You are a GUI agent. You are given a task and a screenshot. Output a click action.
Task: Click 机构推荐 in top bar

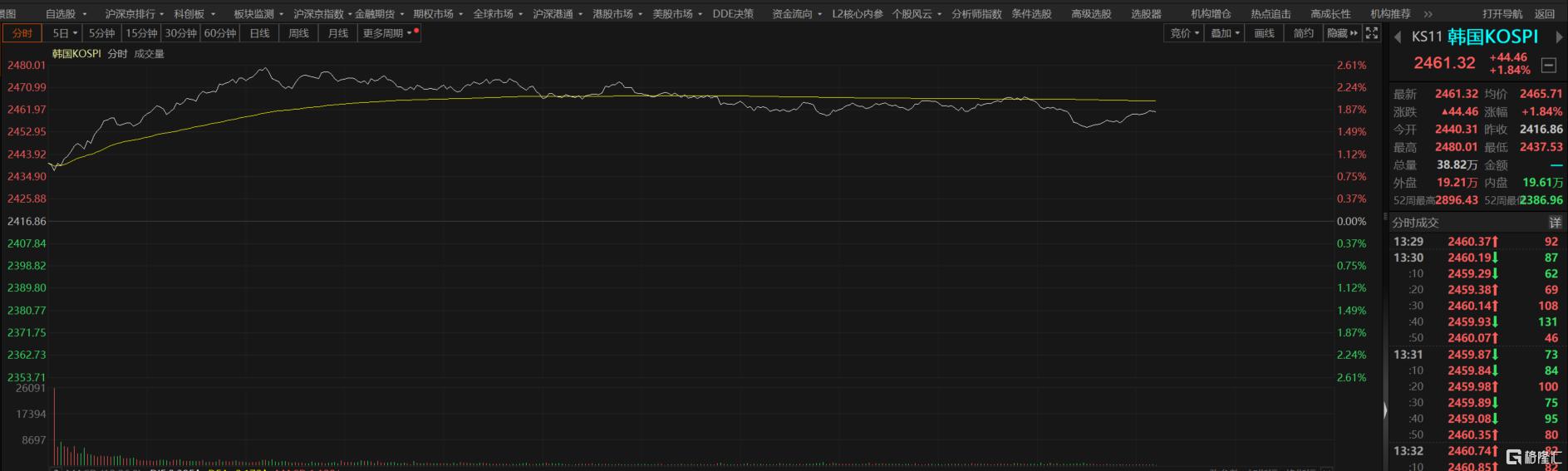[1390, 14]
